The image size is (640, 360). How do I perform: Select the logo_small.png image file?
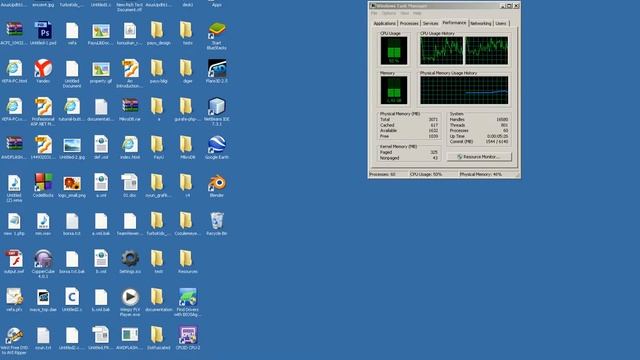coord(72,185)
